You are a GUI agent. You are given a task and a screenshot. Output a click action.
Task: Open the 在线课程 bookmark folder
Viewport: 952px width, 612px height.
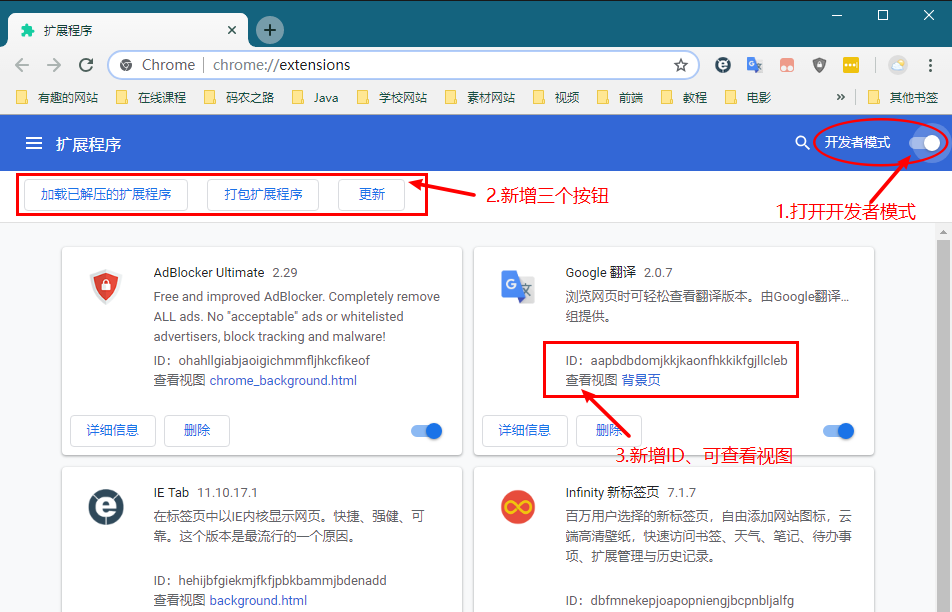coord(151,98)
